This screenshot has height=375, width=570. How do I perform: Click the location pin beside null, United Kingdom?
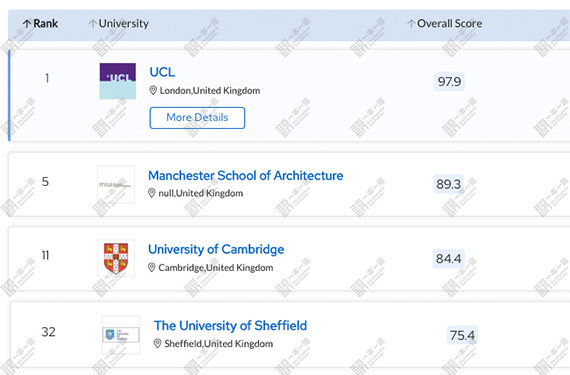[x=152, y=193]
